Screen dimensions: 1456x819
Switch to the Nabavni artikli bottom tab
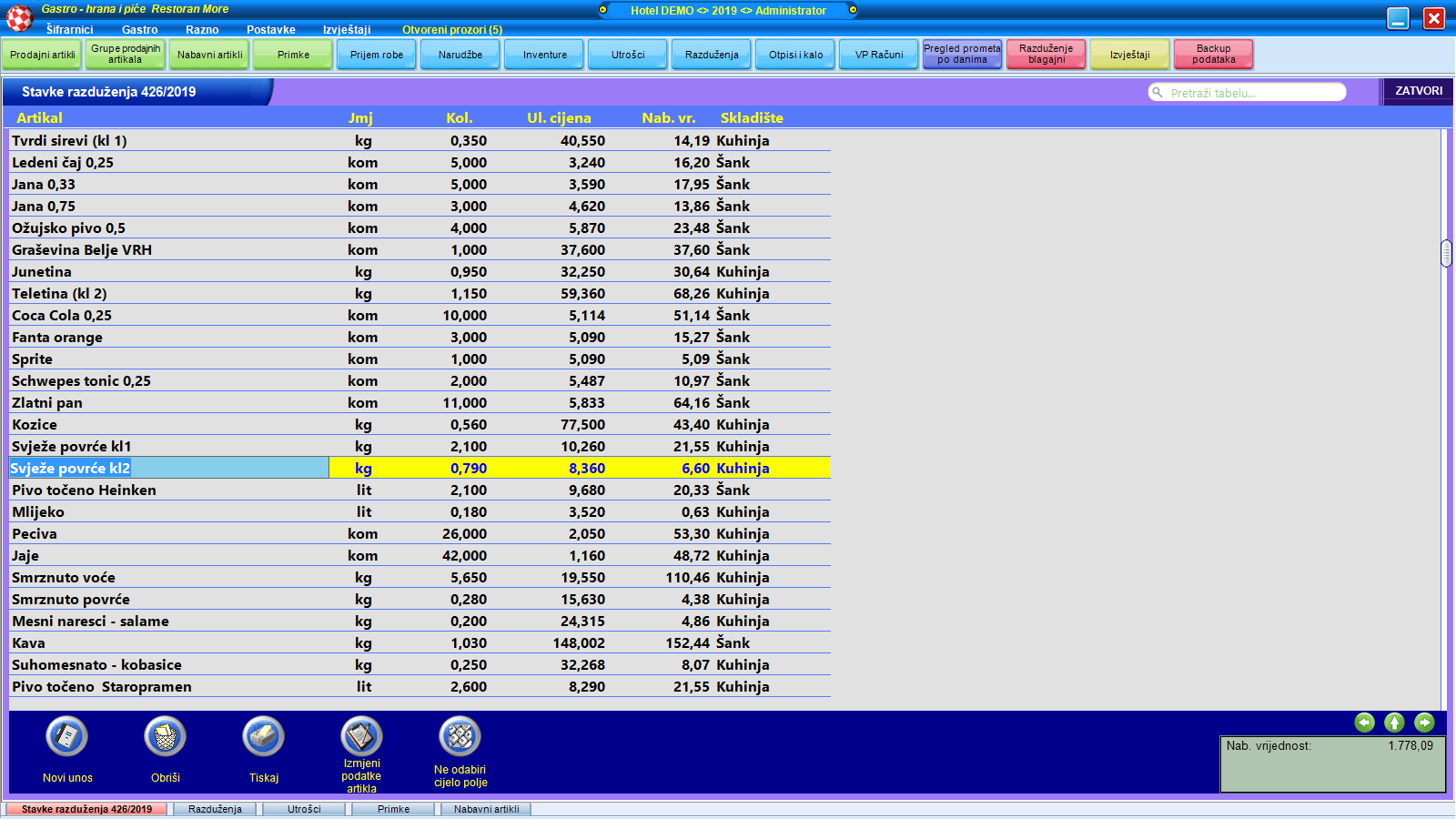(486, 809)
